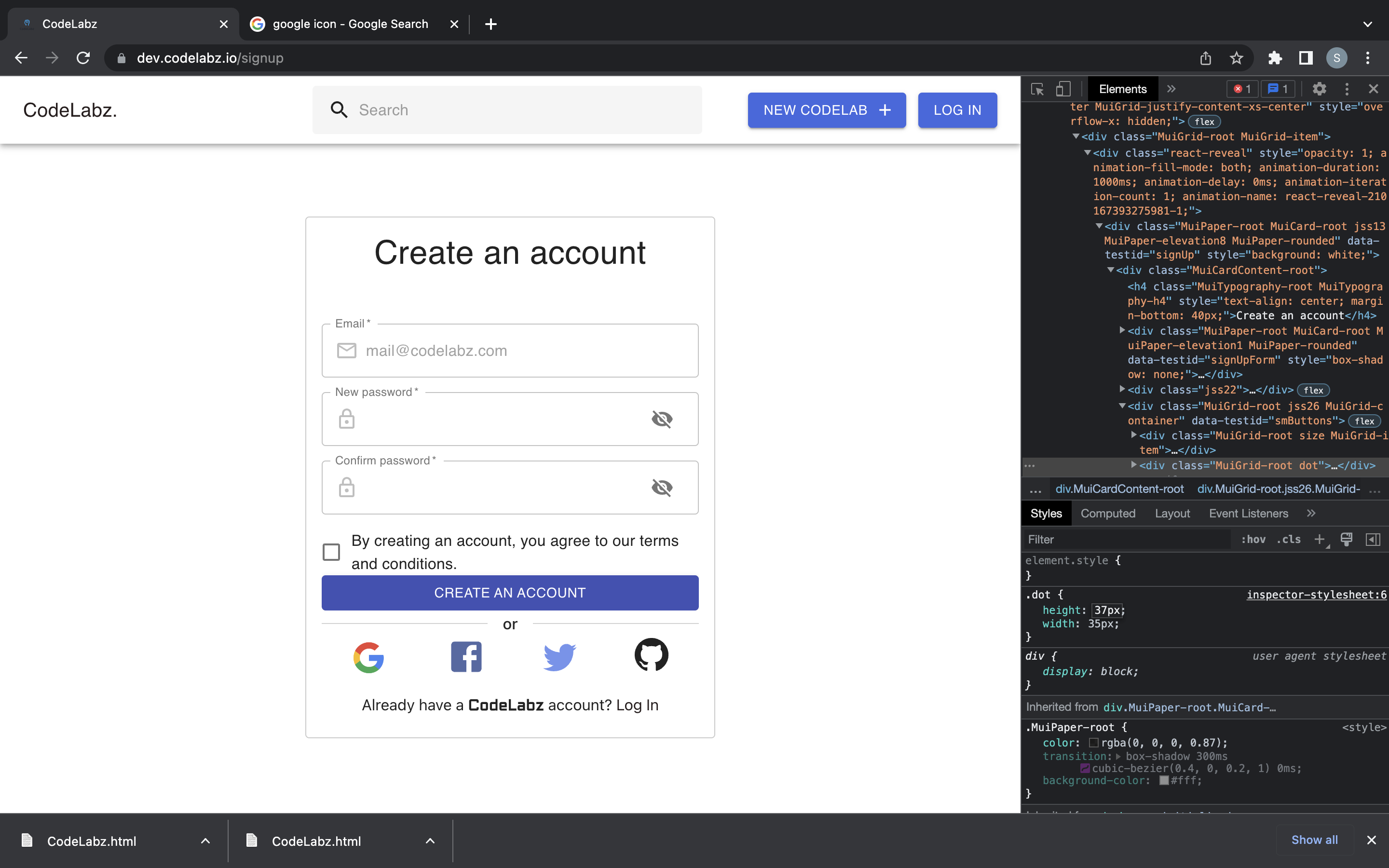Toggle New password visibility eye icon
Screen dimensions: 1389x868
click(662, 419)
